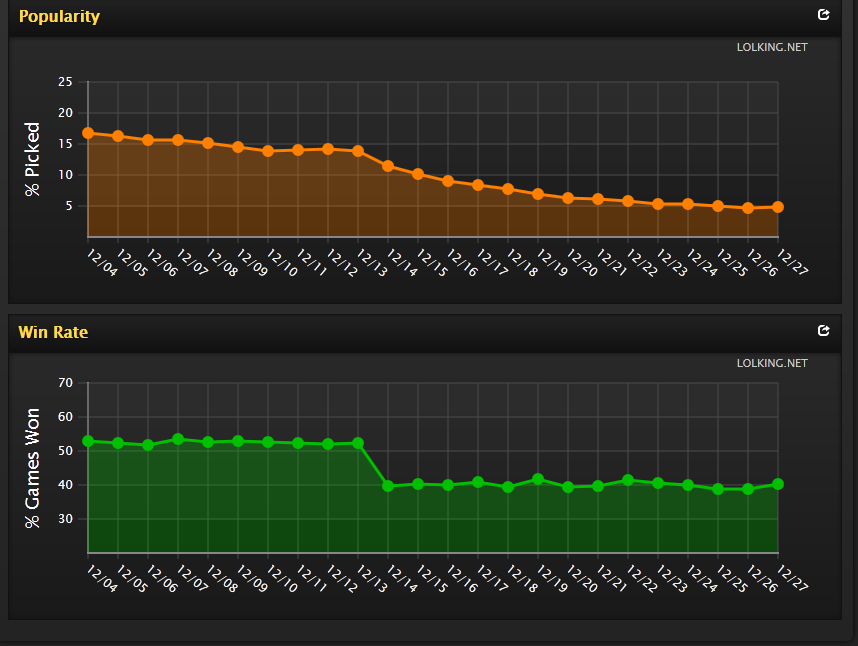Image resolution: width=858 pixels, height=646 pixels.
Task: Click the Win Rate panel title
Action: (53, 332)
